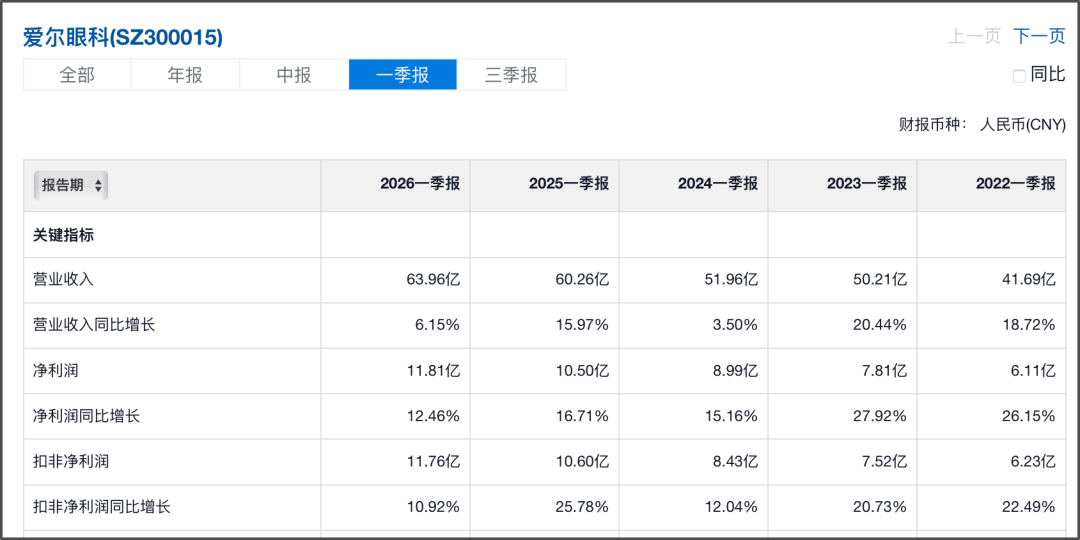Viewport: 1080px width, 540px height.
Task: Open the 三季报 tab
Action: [511, 74]
